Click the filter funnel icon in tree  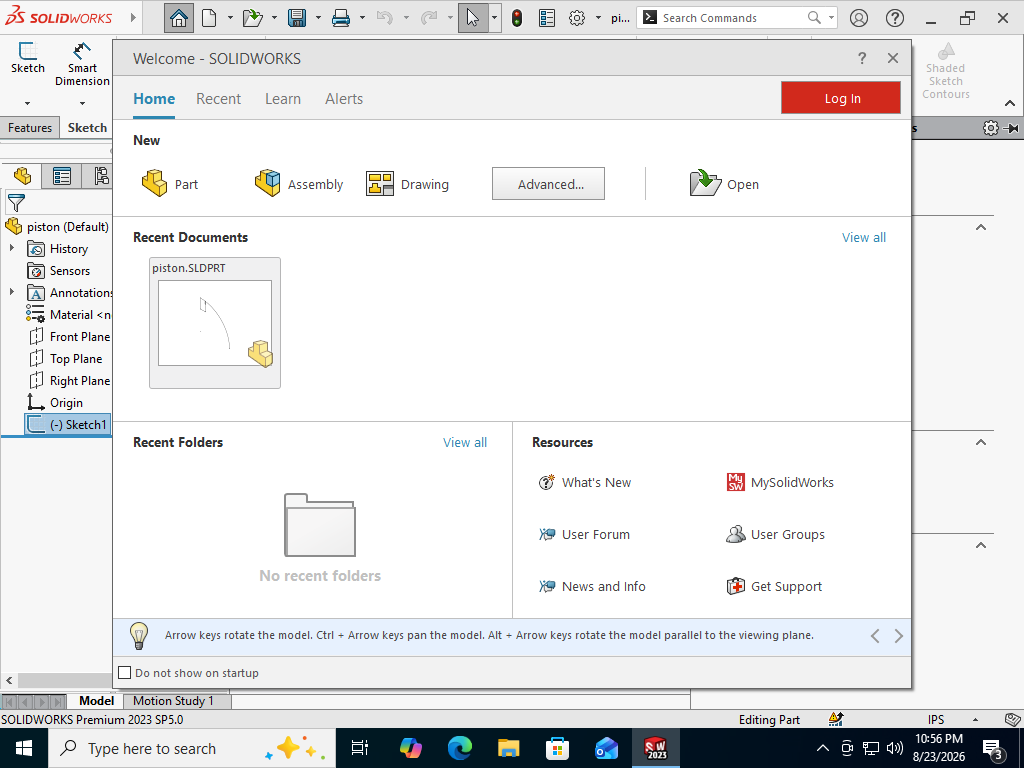point(16,203)
